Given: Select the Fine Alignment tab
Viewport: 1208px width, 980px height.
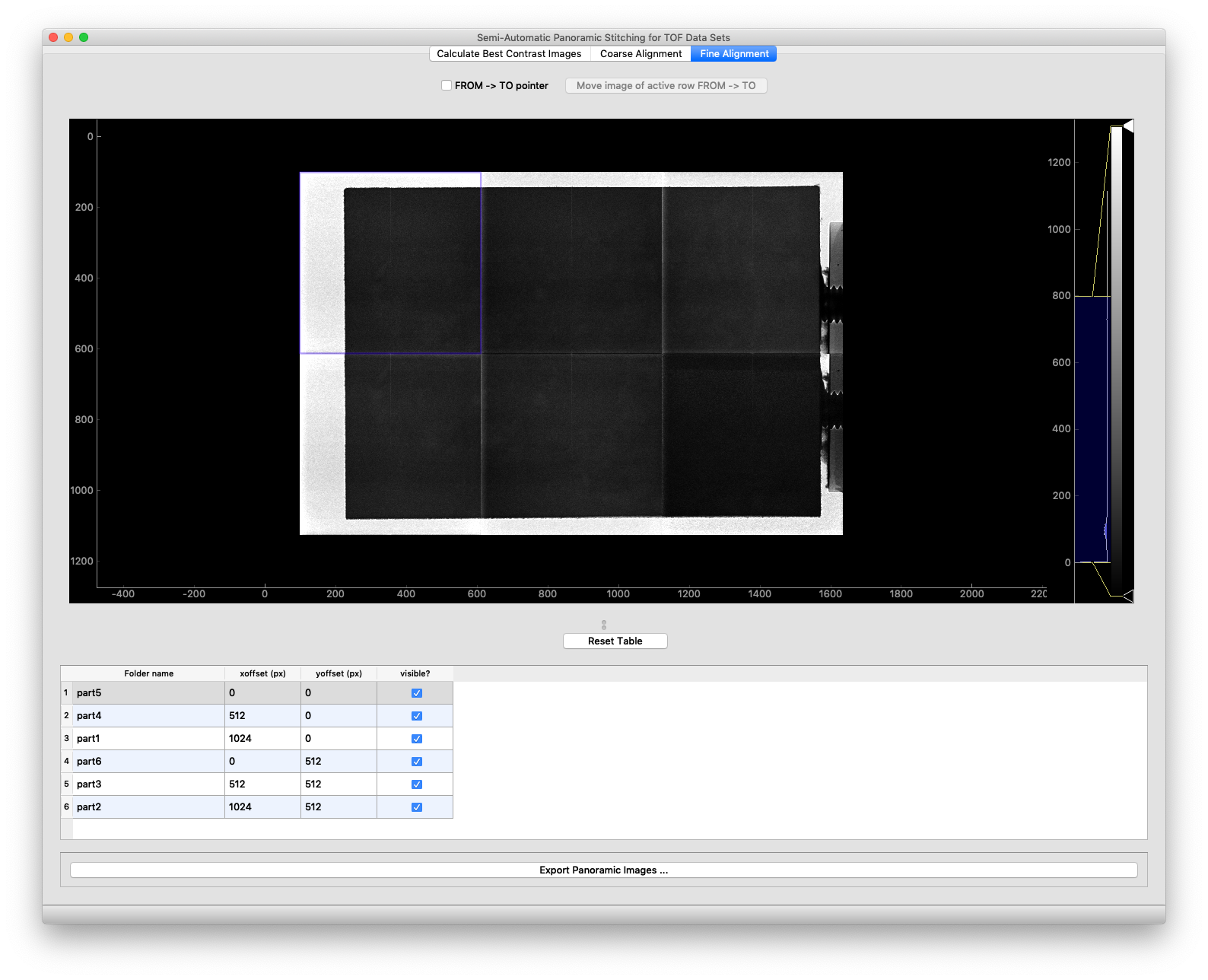Looking at the screenshot, I should (734, 54).
